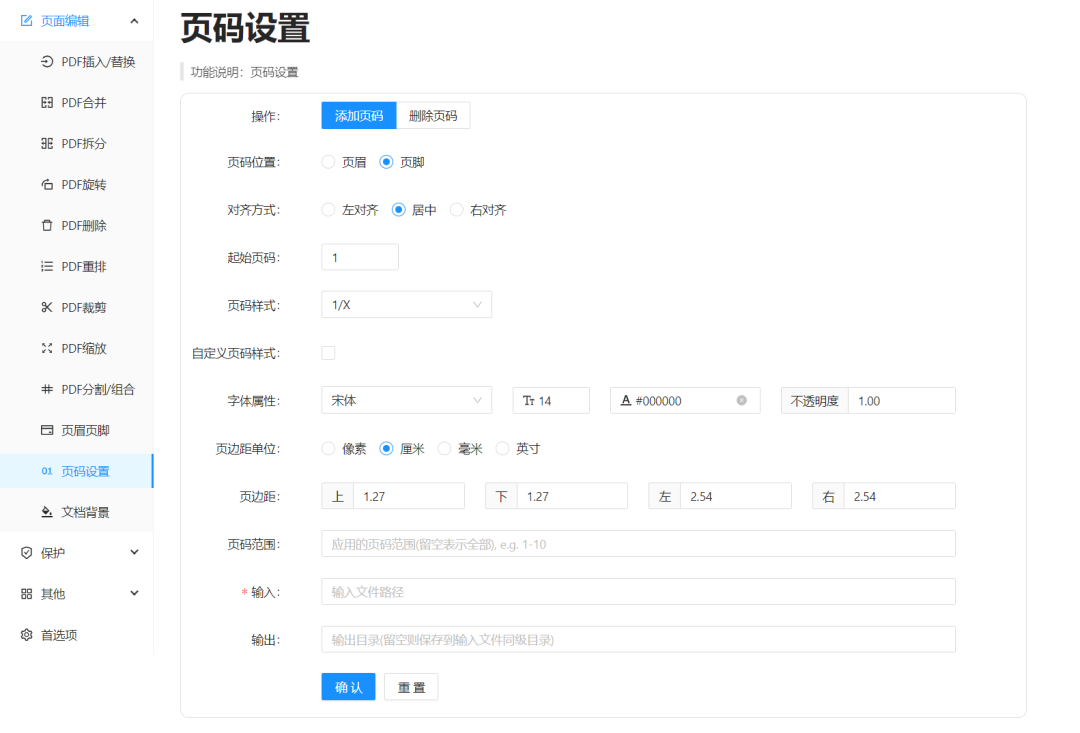Click the 重置 button

[411, 687]
